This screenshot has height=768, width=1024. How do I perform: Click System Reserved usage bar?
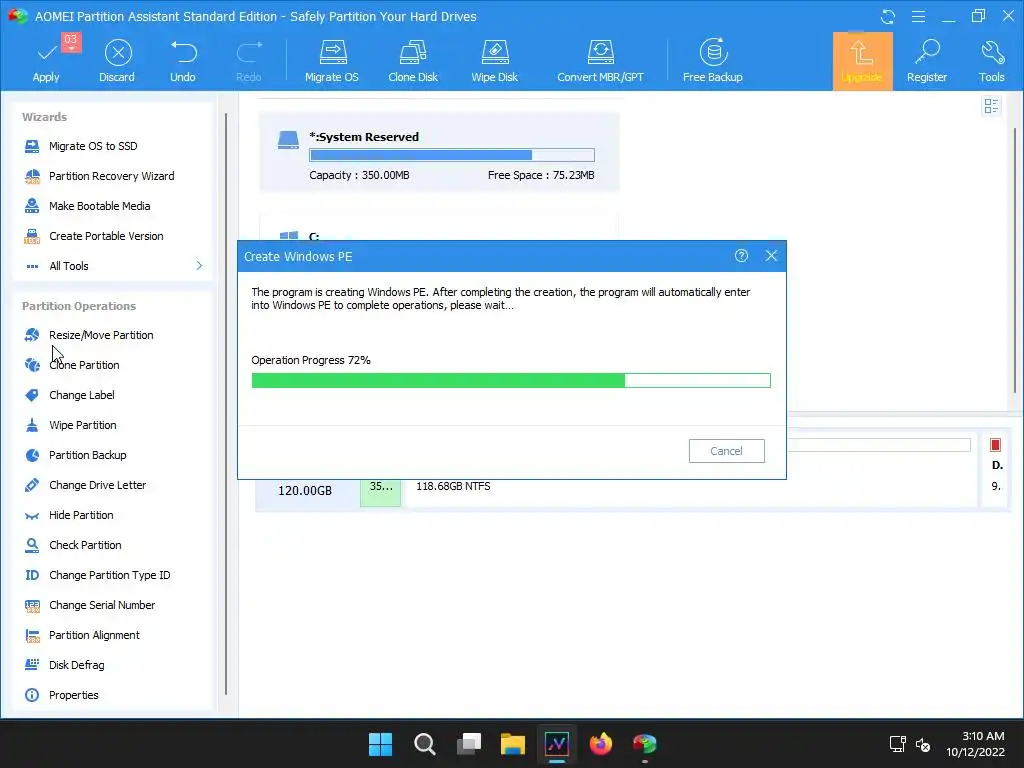click(x=452, y=155)
